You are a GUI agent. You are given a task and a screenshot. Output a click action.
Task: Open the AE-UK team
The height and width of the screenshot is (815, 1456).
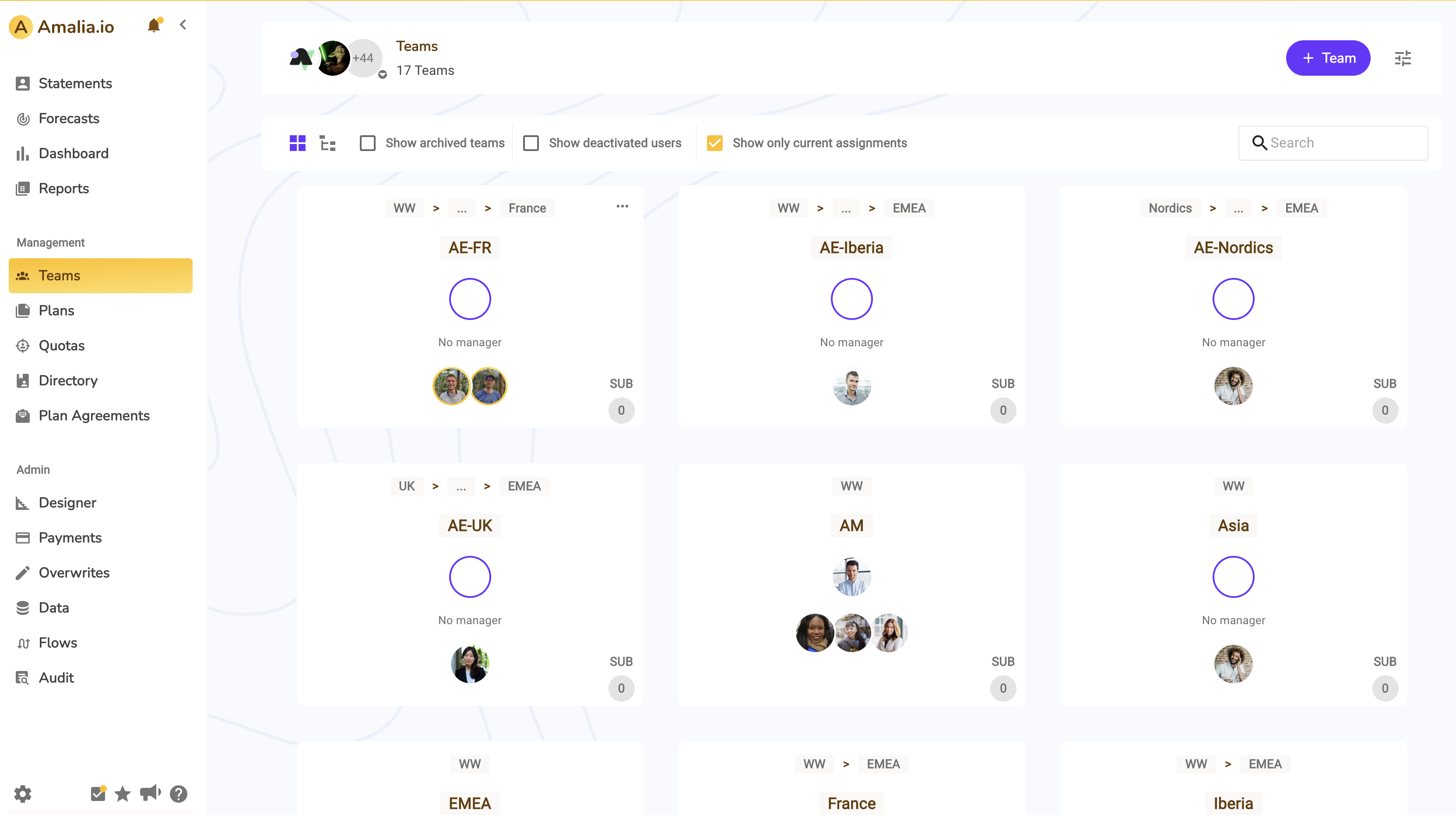470,526
